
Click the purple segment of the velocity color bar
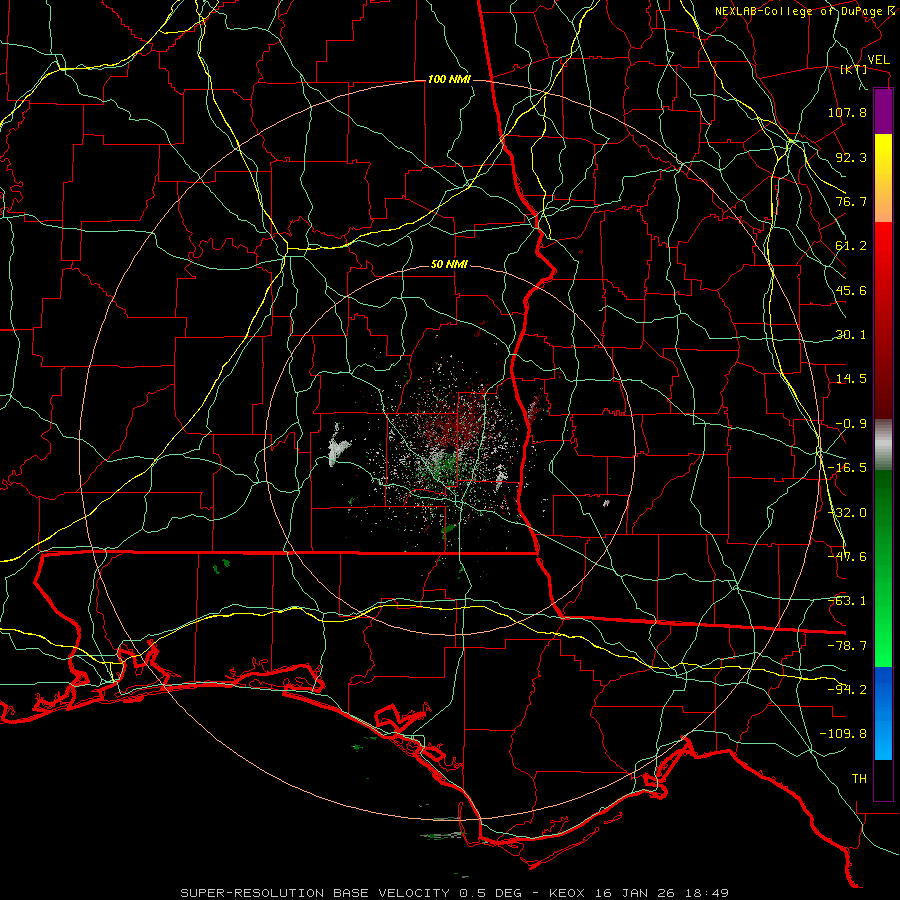point(883,112)
